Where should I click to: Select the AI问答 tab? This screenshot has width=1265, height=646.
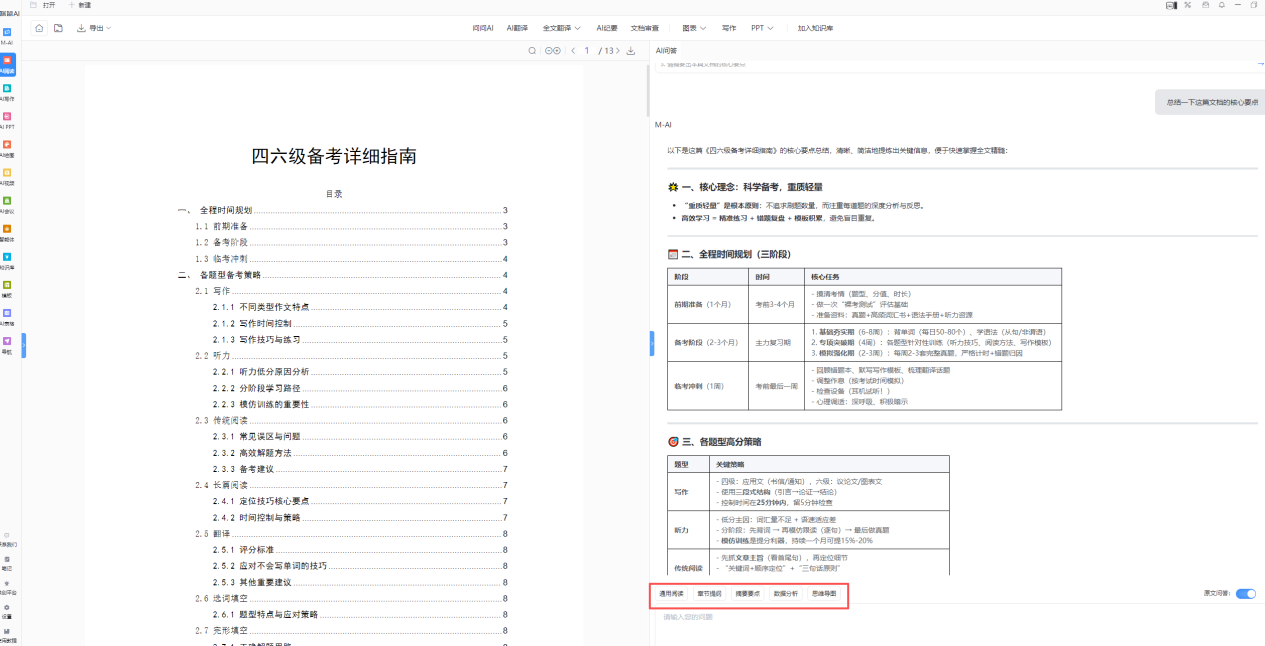tap(666, 51)
